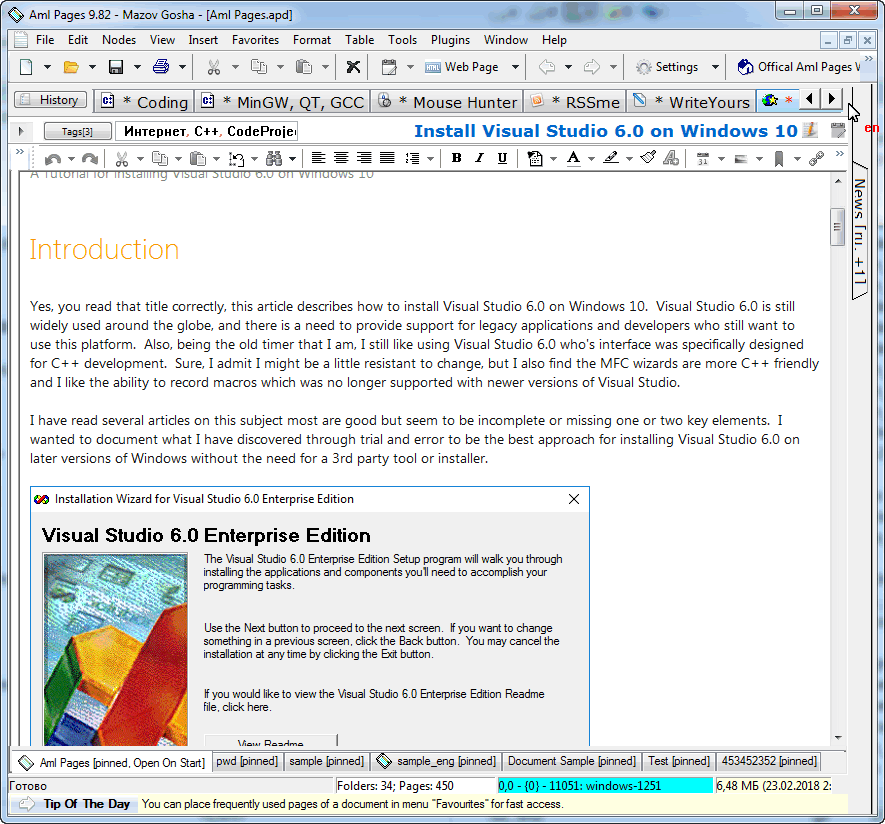Click the binoculars Find icon
885x824 pixels.
(274, 159)
